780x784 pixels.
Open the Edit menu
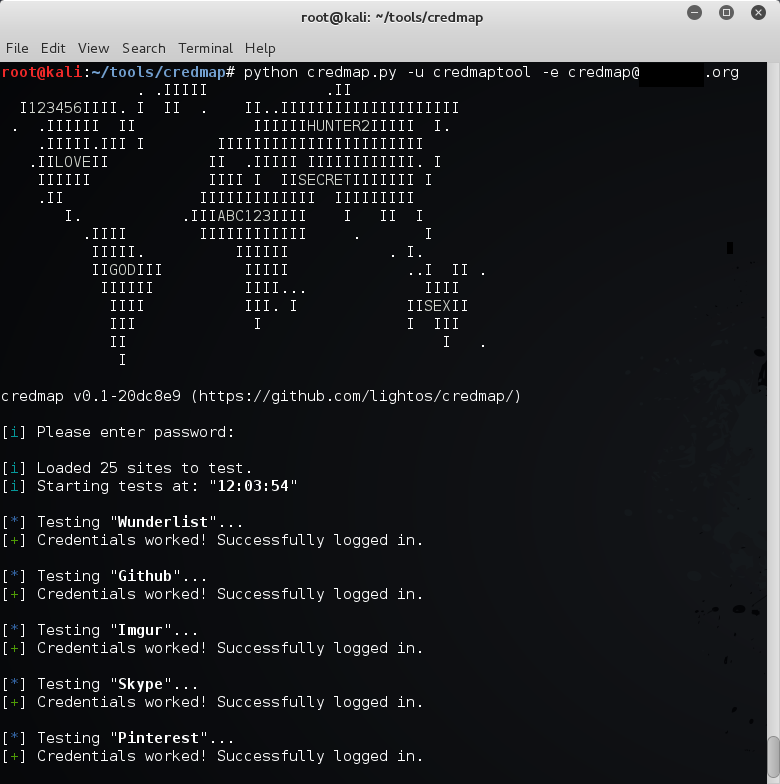click(x=53, y=48)
